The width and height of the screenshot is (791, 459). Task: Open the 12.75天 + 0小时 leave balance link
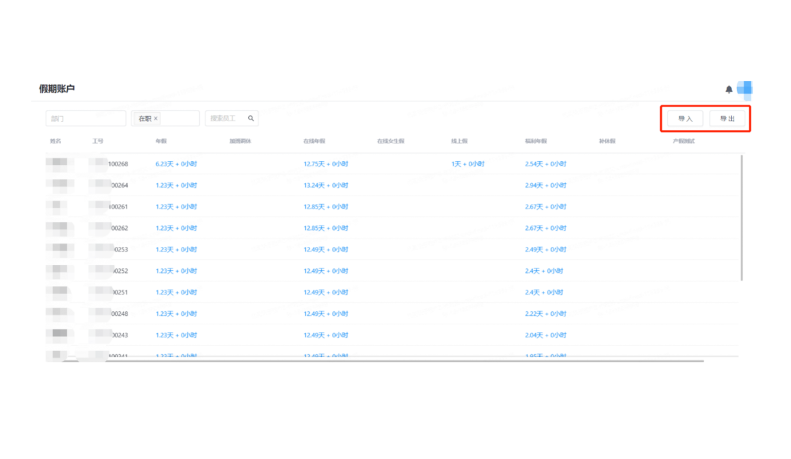(324, 164)
